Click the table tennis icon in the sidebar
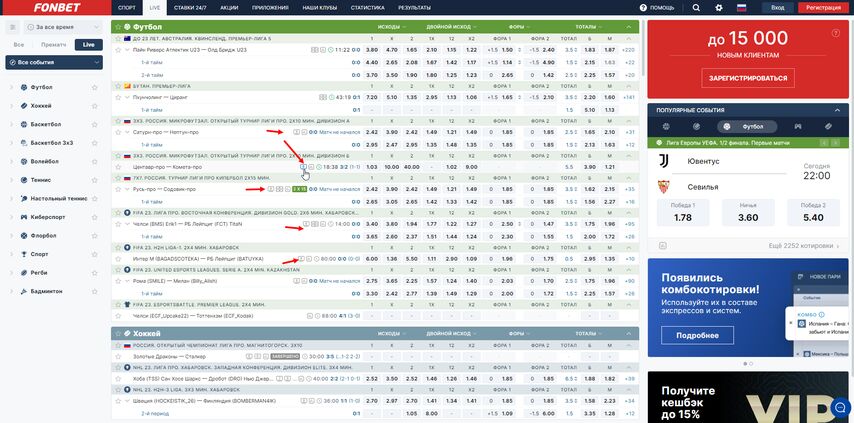The height and width of the screenshot is (423, 854). [x=23, y=199]
